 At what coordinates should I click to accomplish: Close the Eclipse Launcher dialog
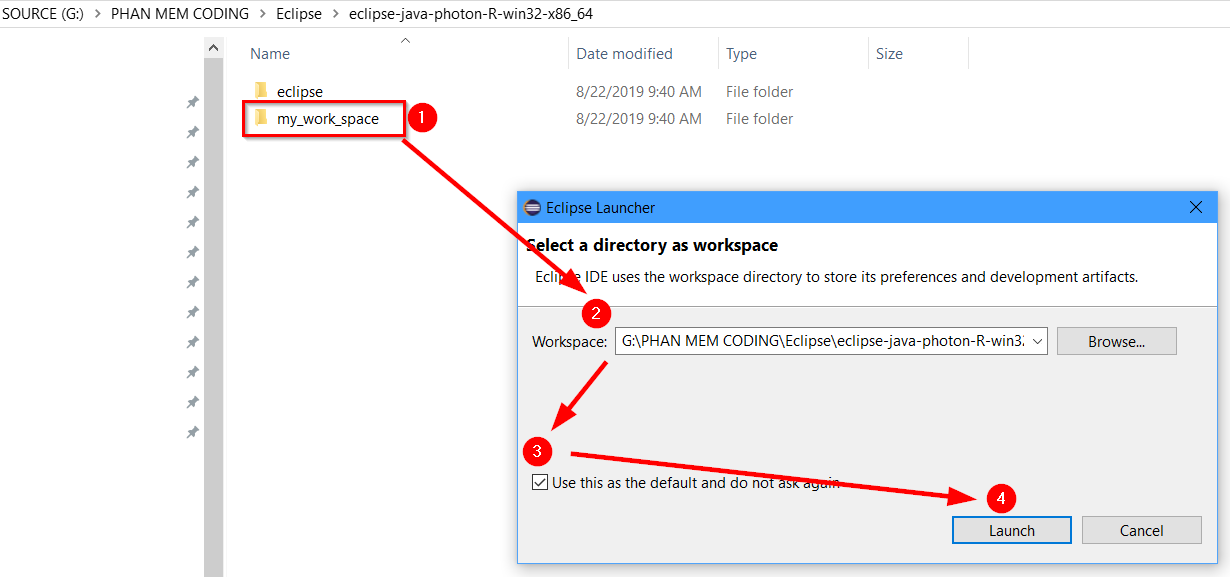[x=1195, y=207]
